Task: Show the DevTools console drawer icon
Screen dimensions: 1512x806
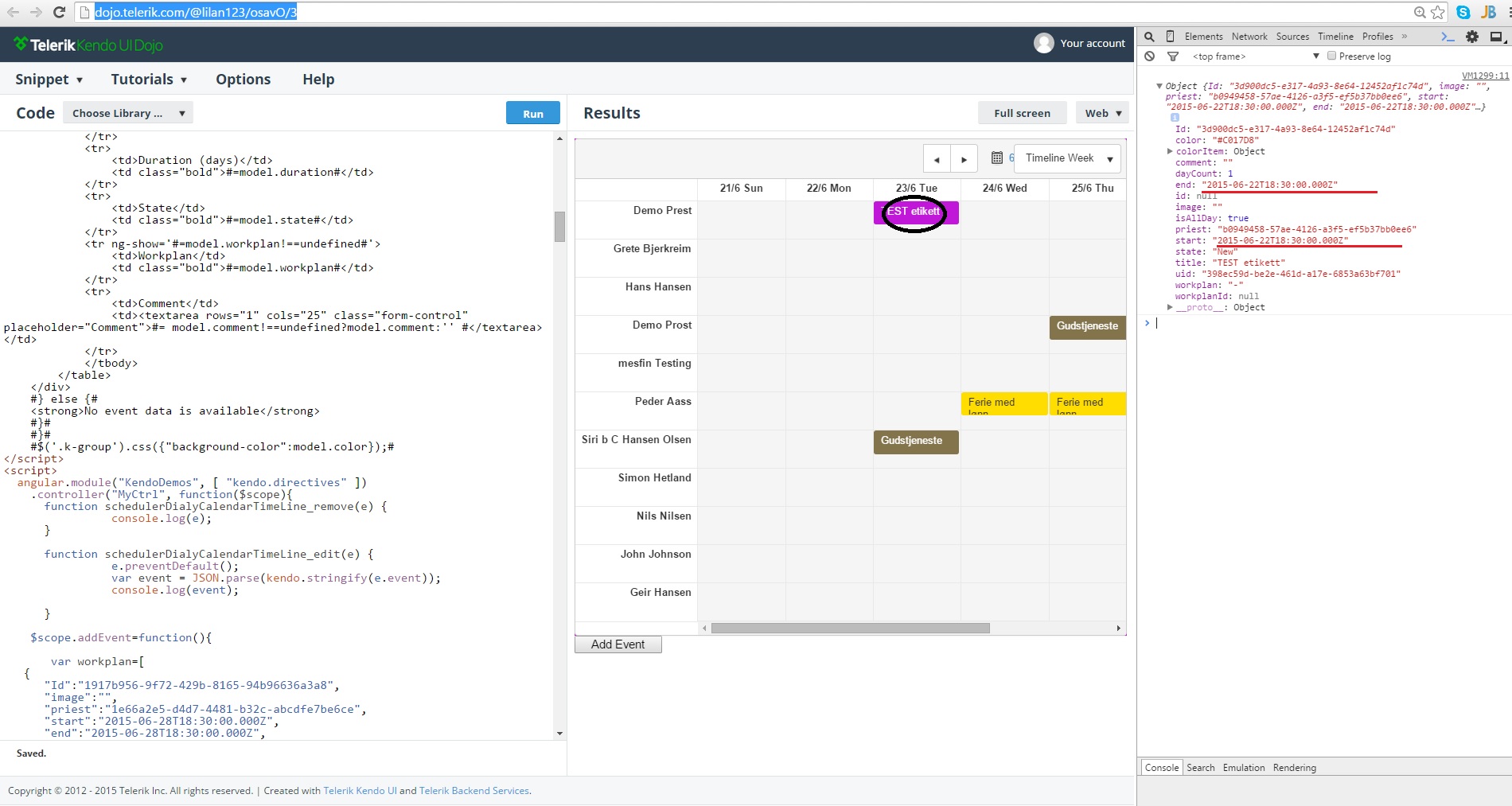Action: 1448,37
